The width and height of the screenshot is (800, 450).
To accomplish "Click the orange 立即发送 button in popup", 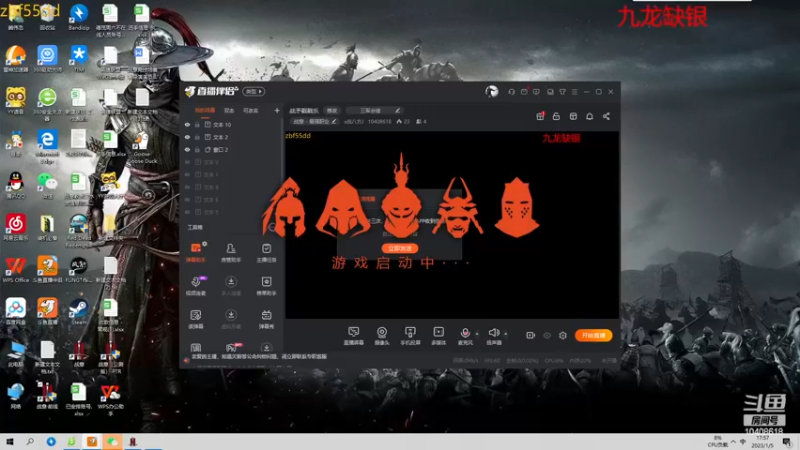I will pyautogui.click(x=400, y=248).
